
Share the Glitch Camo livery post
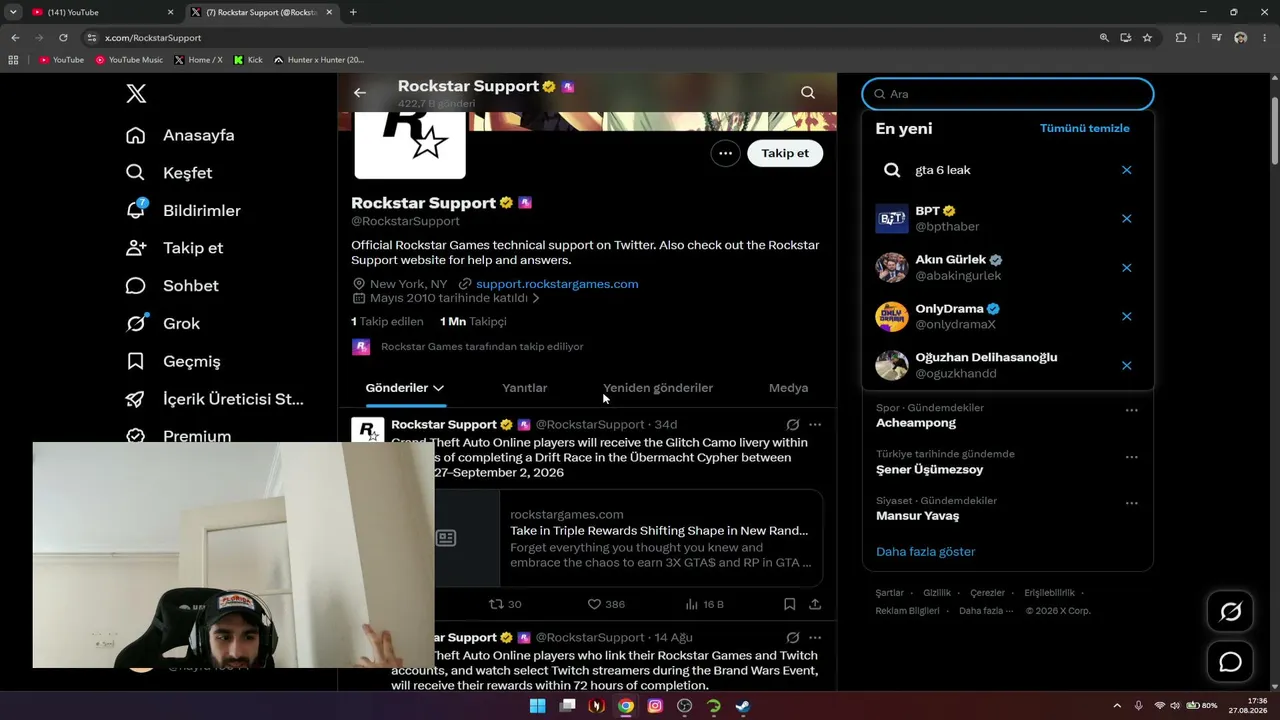(815, 604)
